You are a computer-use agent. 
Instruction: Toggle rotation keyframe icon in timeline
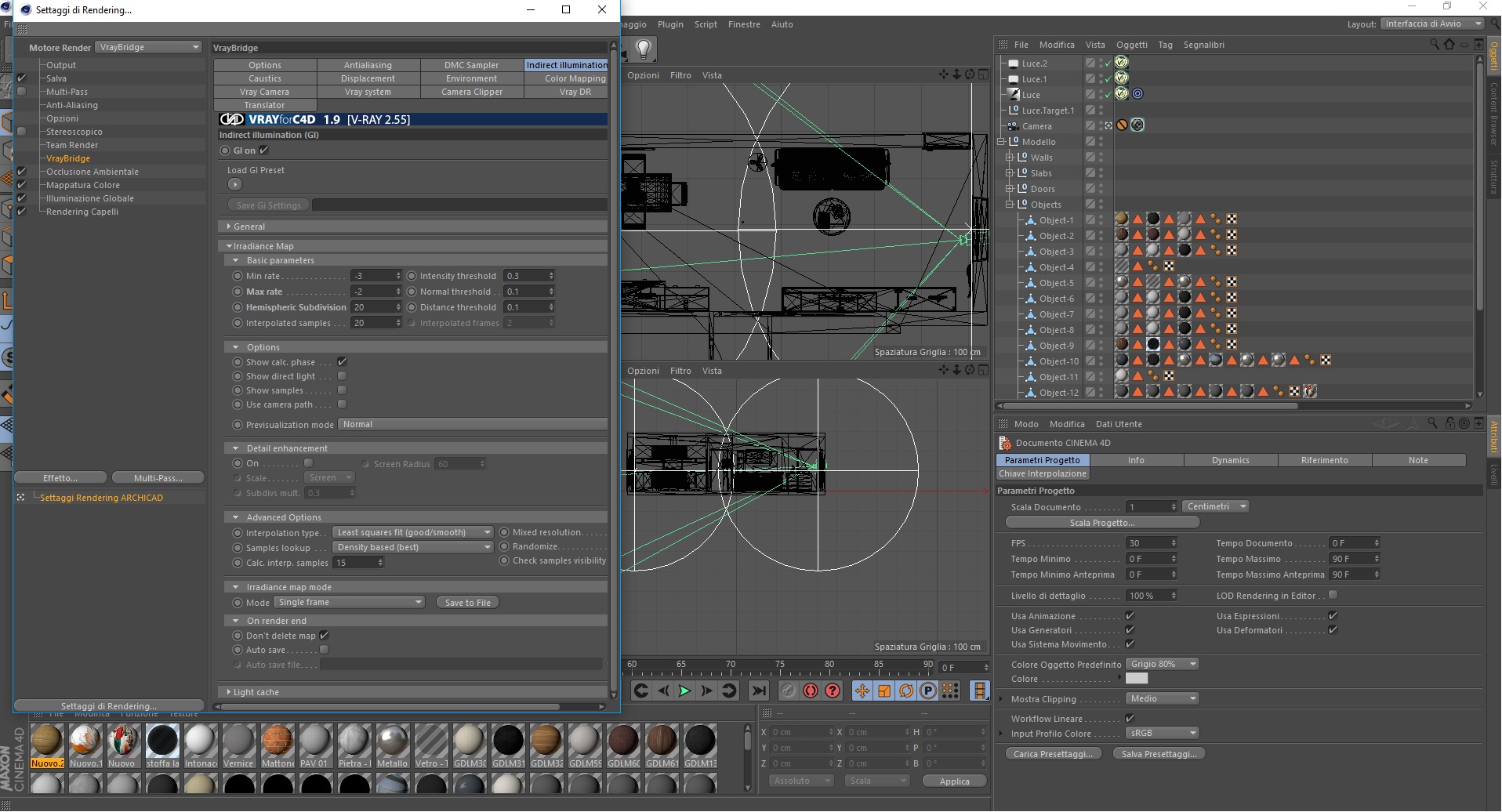[906, 691]
